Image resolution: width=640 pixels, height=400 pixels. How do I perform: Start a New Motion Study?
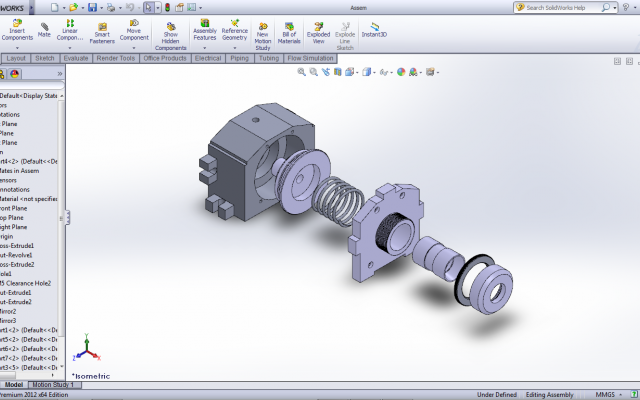(x=262, y=36)
